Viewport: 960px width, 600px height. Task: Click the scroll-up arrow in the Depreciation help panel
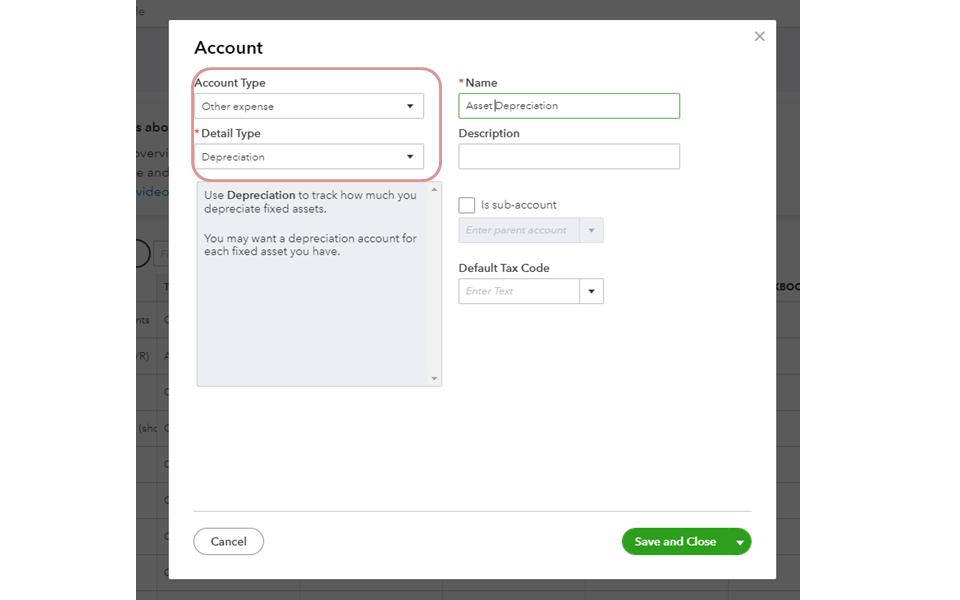pyautogui.click(x=434, y=189)
